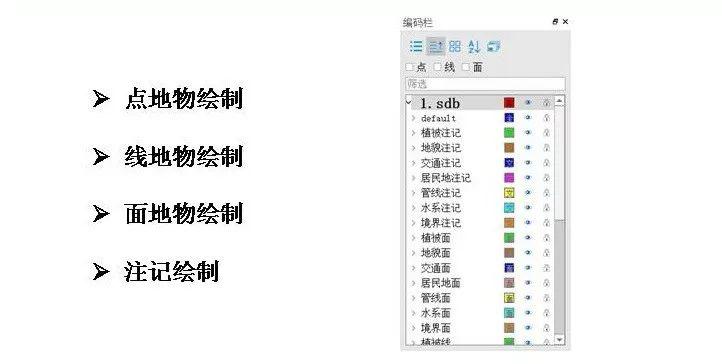Select the 管线面 tree row label

(436, 298)
